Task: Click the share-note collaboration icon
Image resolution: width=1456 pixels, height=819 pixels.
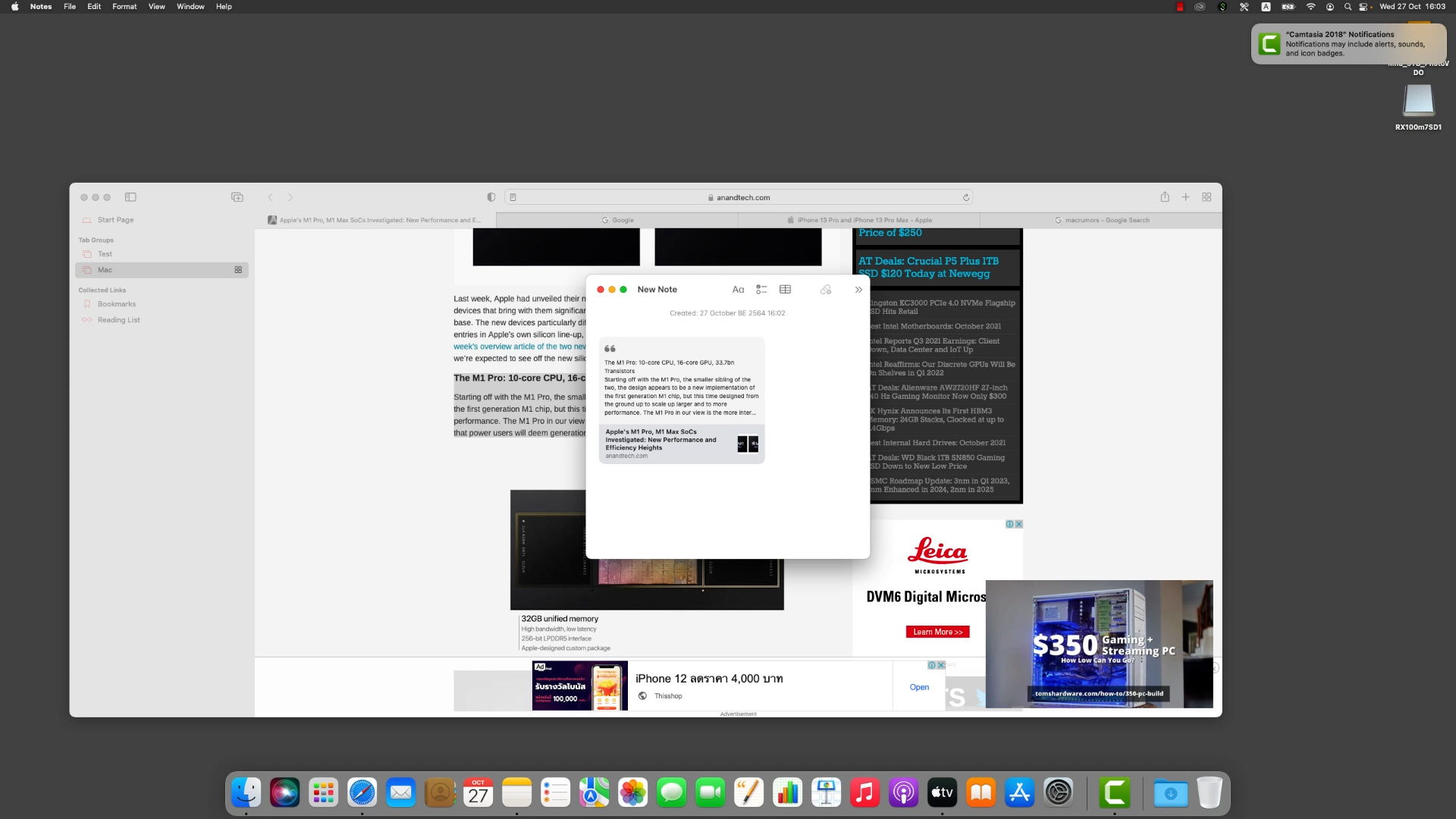Action: pyautogui.click(x=826, y=290)
